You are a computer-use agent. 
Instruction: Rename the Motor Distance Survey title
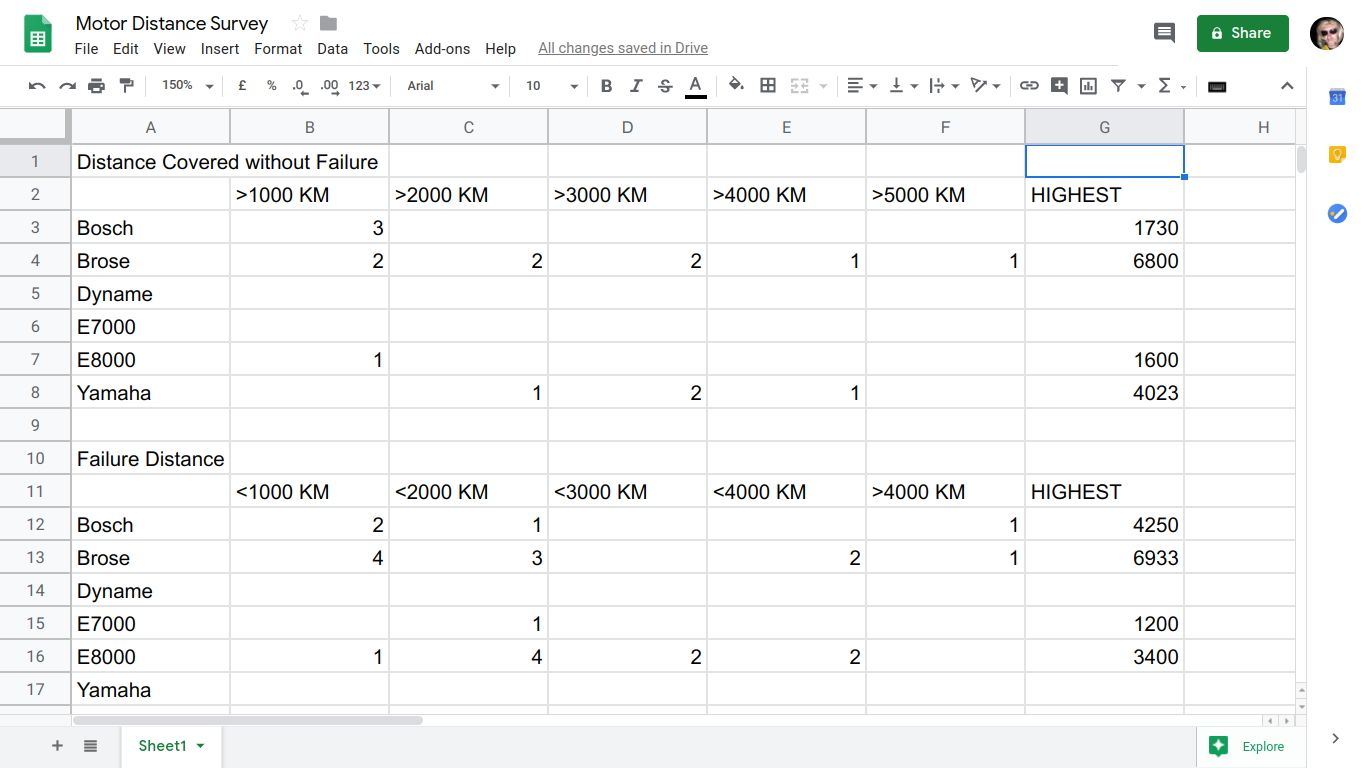(172, 23)
